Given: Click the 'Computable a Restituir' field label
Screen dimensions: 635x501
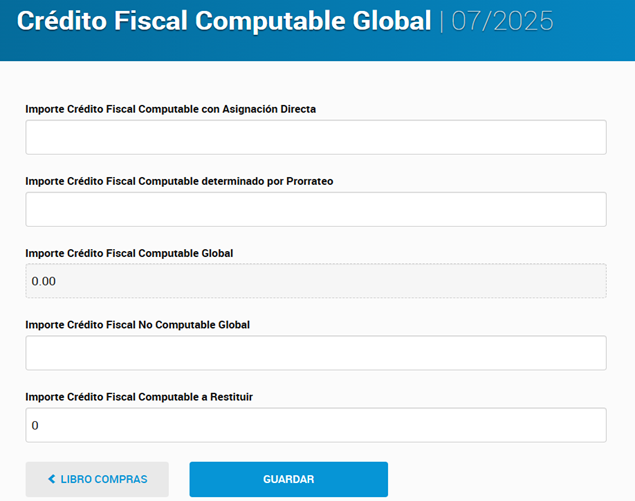Looking at the screenshot, I should pyautogui.click(x=139, y=397).
